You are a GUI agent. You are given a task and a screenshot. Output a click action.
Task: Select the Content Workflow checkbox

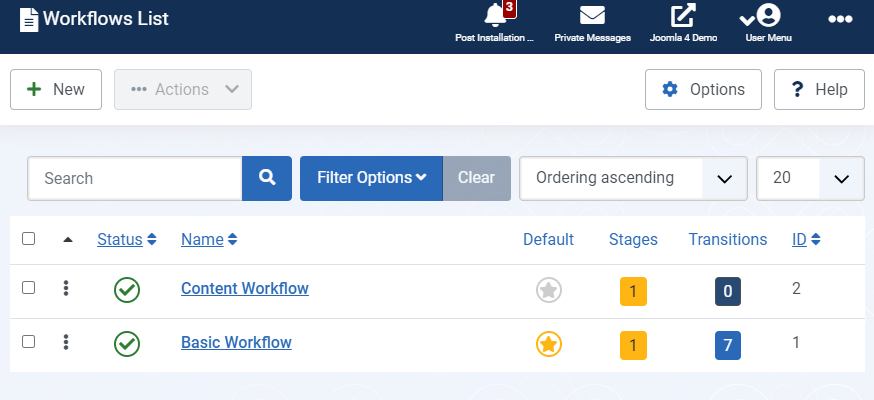click(29, 288)
